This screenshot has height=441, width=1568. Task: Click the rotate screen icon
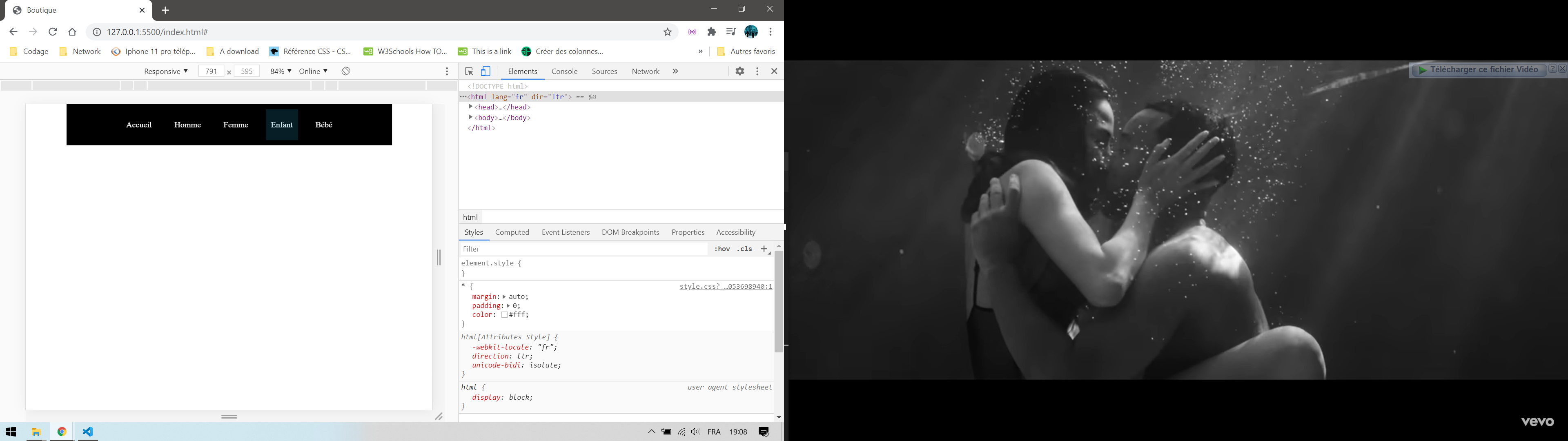(x=346, y=71)
